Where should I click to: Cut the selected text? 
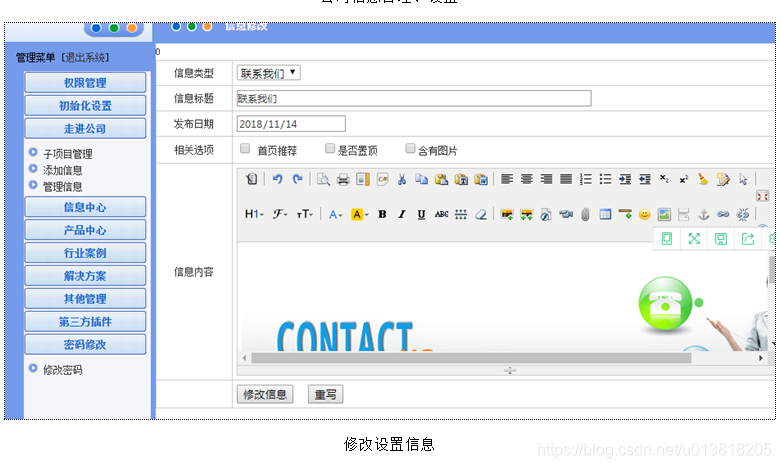[402, 179]
